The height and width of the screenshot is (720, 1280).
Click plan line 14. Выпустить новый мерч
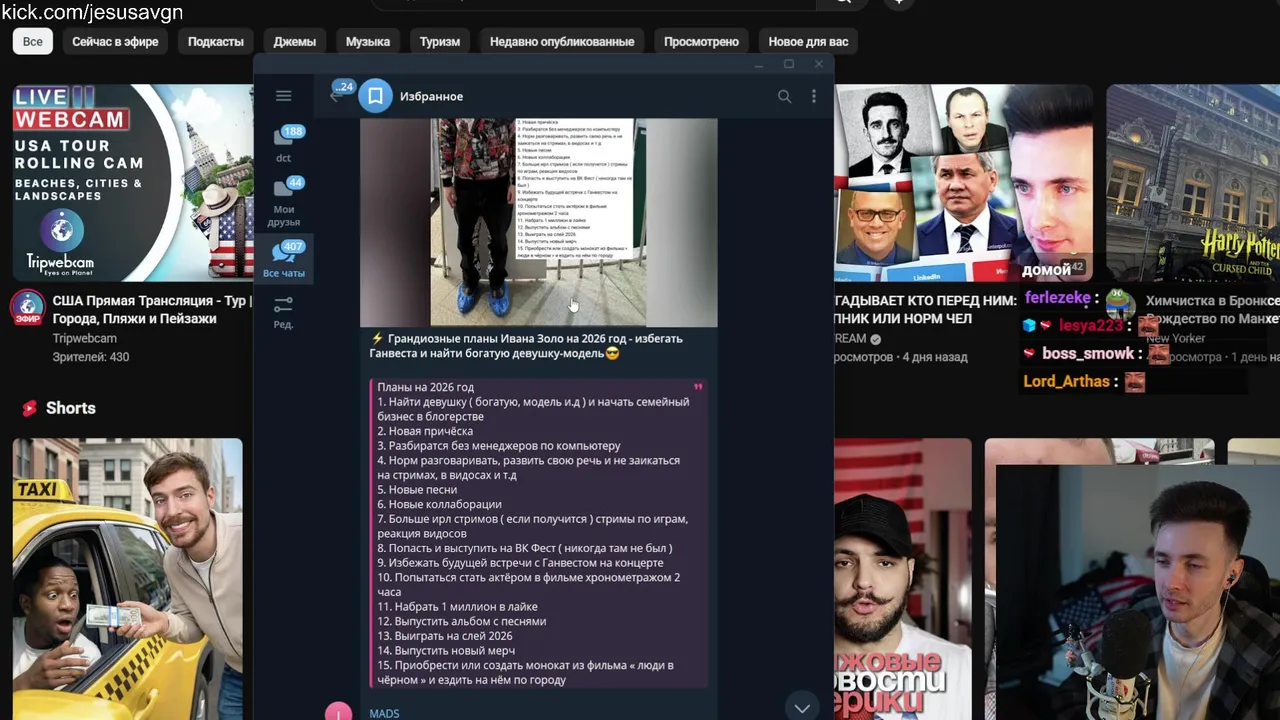446,650
